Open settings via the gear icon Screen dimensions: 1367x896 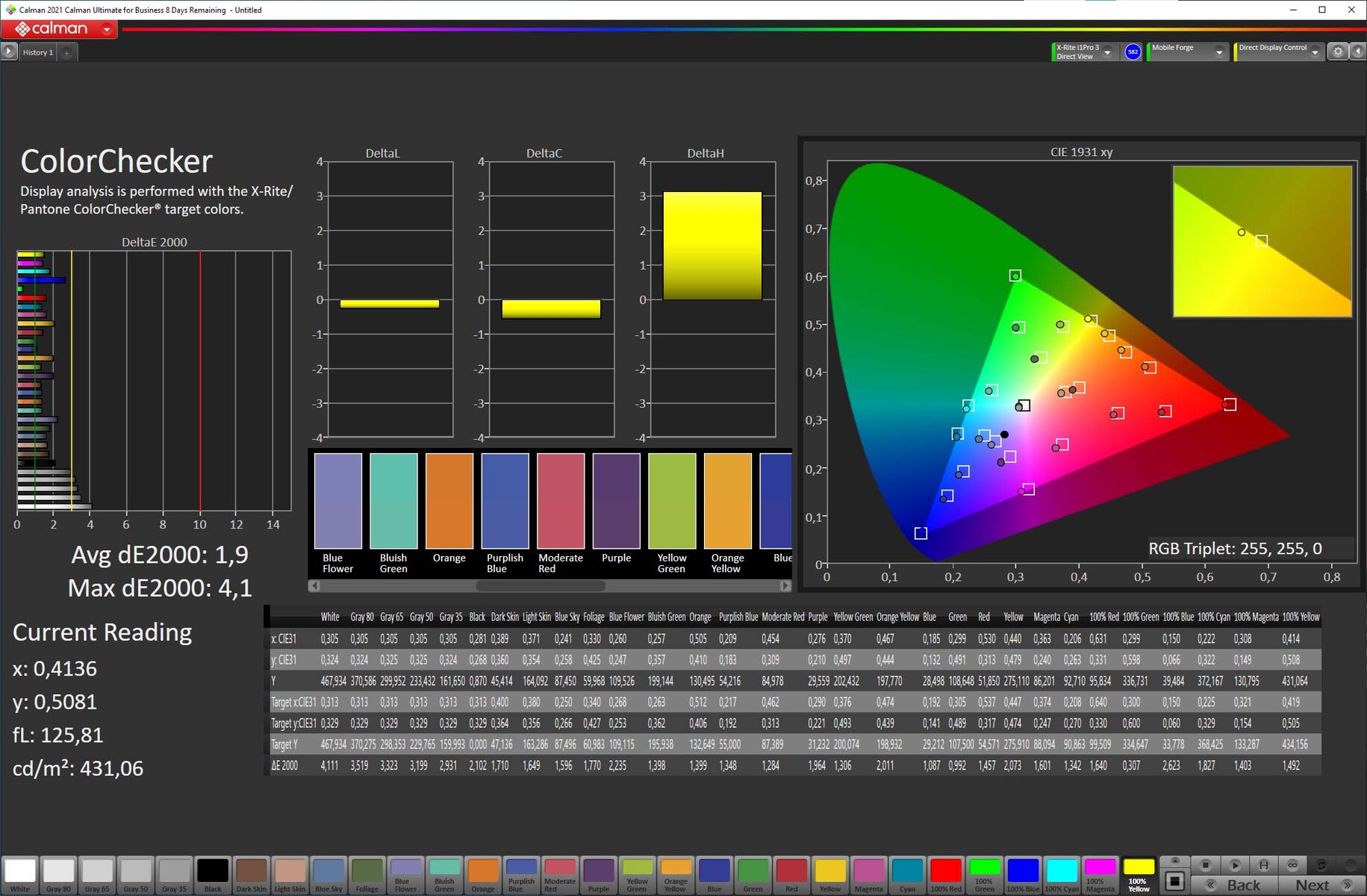pos(1338,52)
